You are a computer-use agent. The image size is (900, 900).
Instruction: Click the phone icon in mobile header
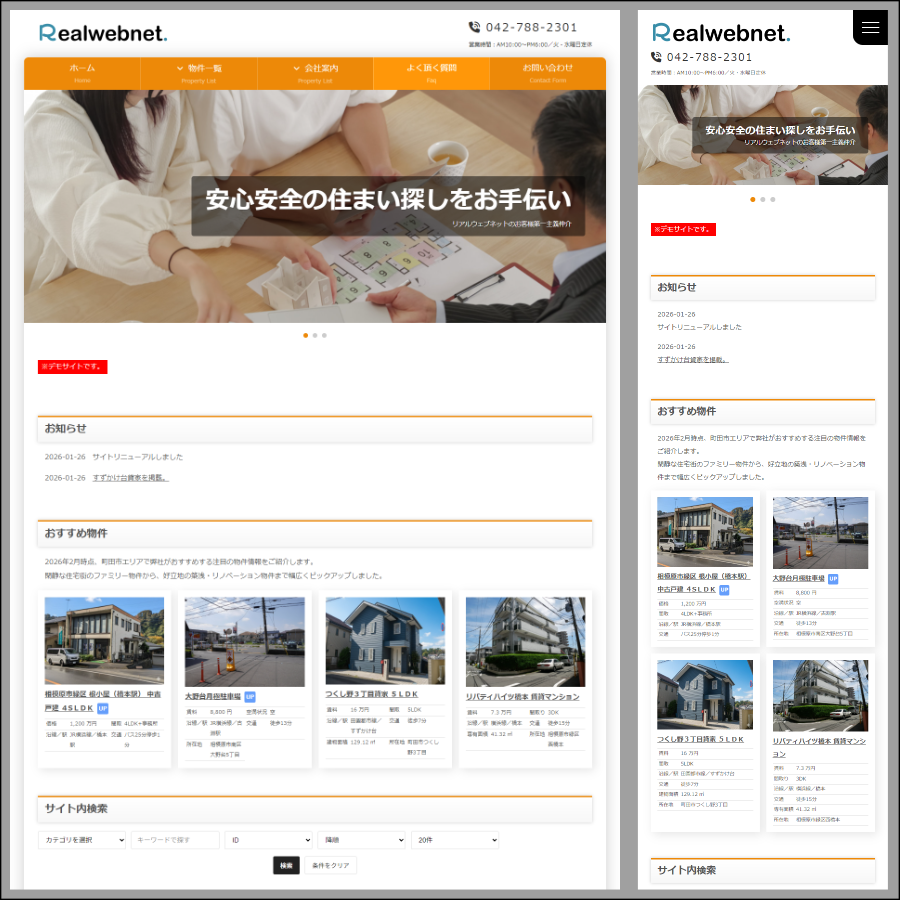(656, 57)
